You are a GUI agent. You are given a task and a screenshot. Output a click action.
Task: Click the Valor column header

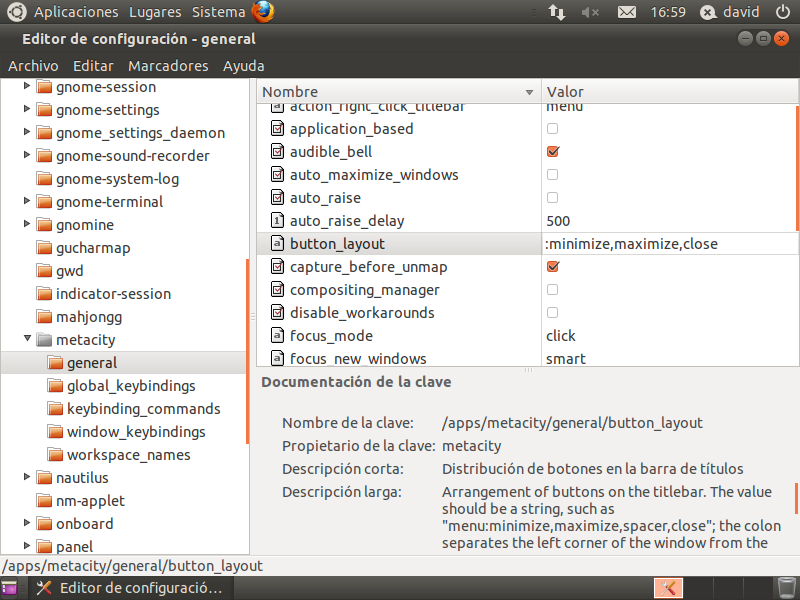670,92
